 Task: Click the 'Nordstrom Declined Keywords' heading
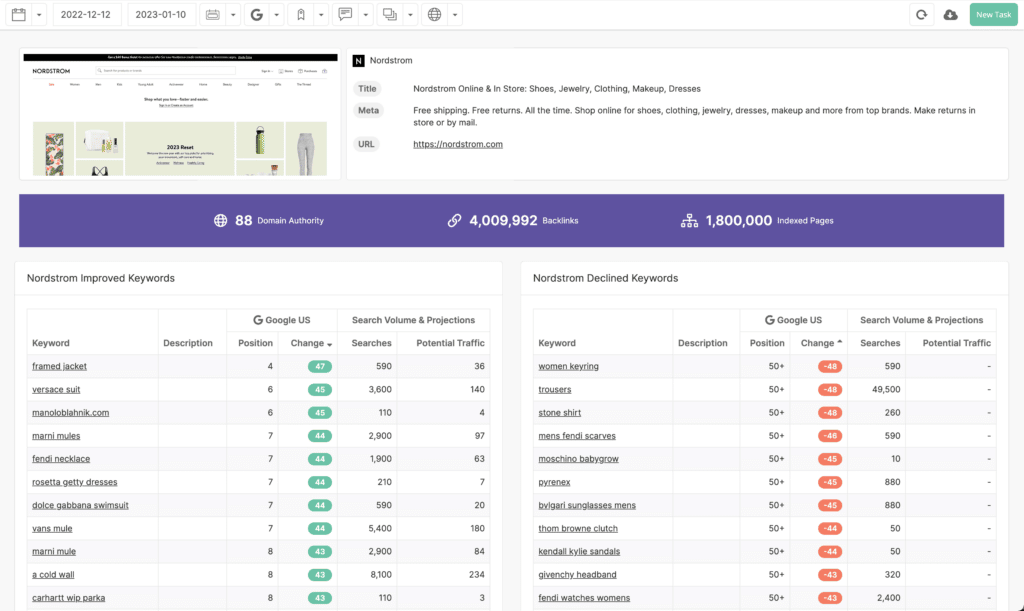(605, 278)
